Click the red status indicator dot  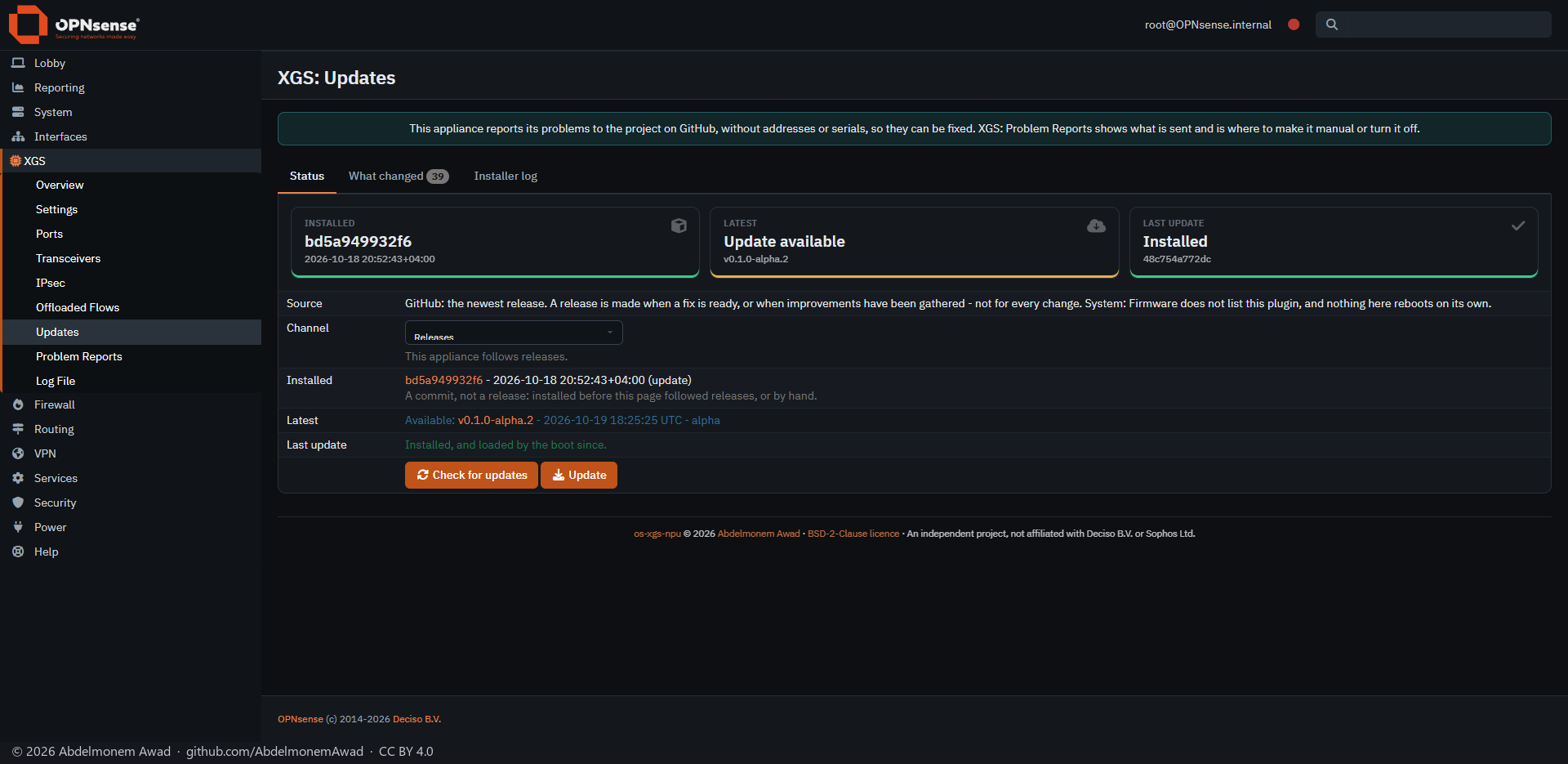(x=1294, y=25)
